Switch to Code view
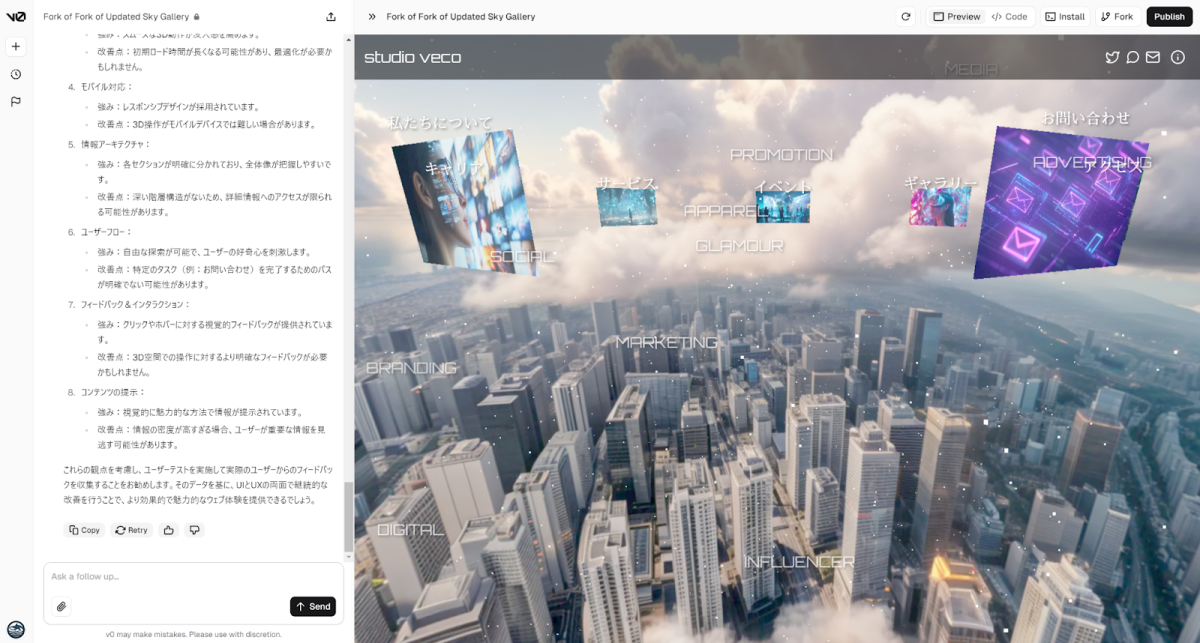Viewport: 1200px width, 643px height. 1009,17
